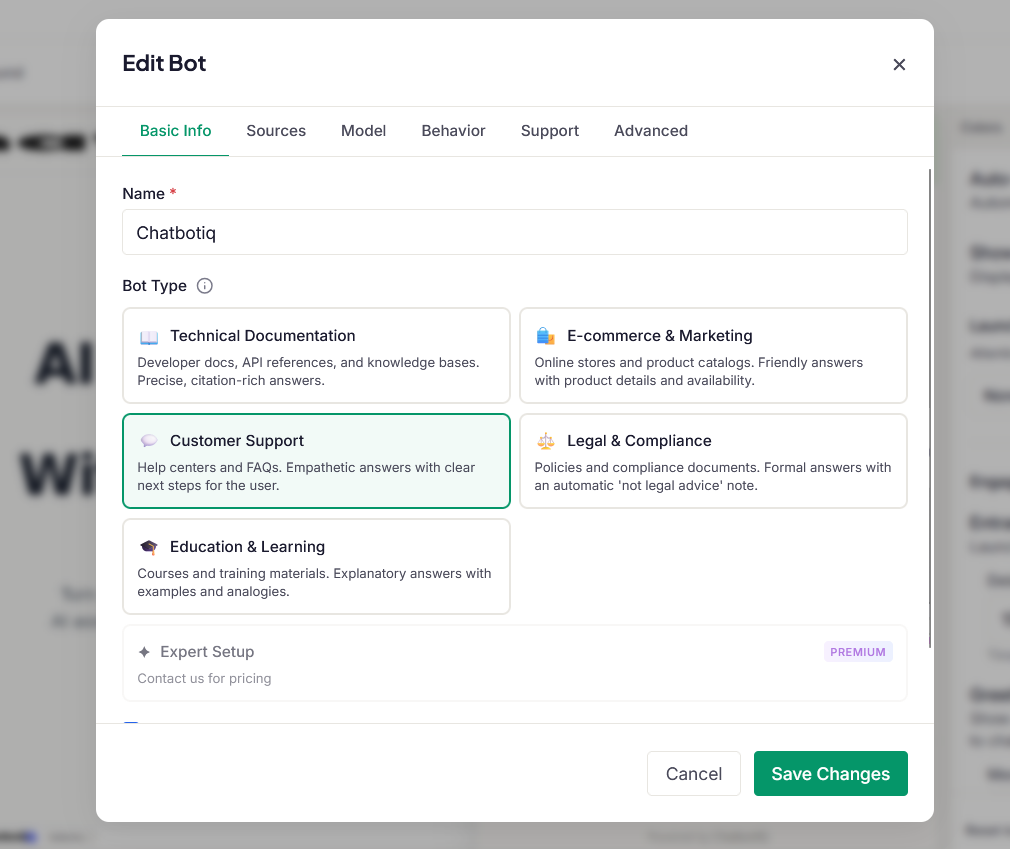Click the graduation cap Education icon
Viewport: 1010px width, 849px height.
149,547
